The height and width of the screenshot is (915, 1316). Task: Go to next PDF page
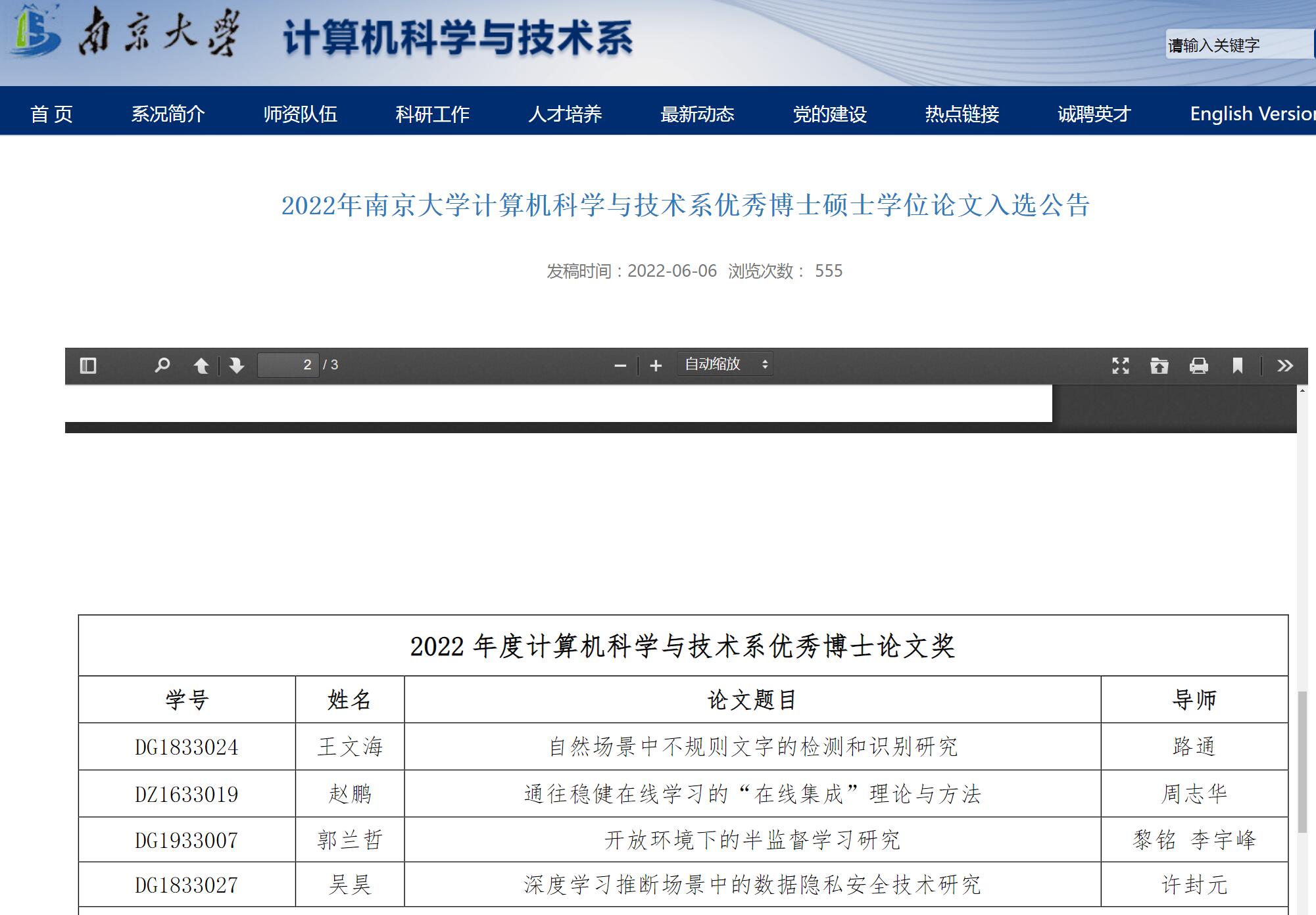[x=236, y=365]
